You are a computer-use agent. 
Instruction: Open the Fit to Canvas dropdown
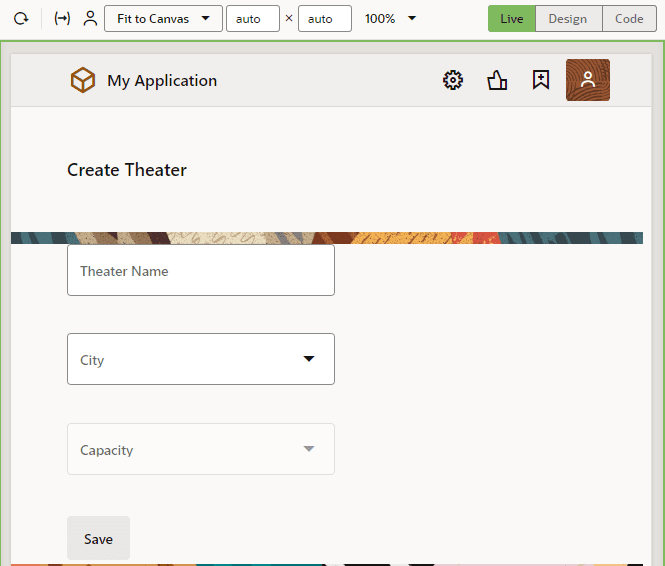coord(163,19)
